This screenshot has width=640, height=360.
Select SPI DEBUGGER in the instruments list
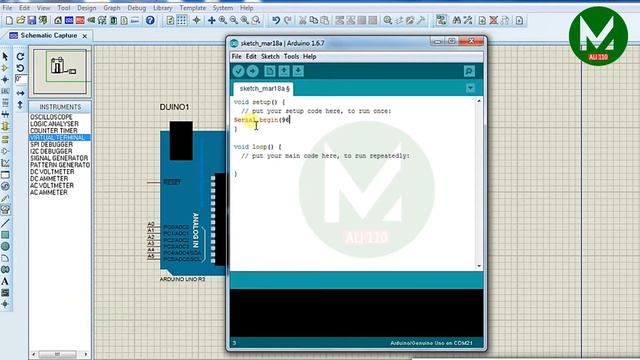(x=51, y=144)
